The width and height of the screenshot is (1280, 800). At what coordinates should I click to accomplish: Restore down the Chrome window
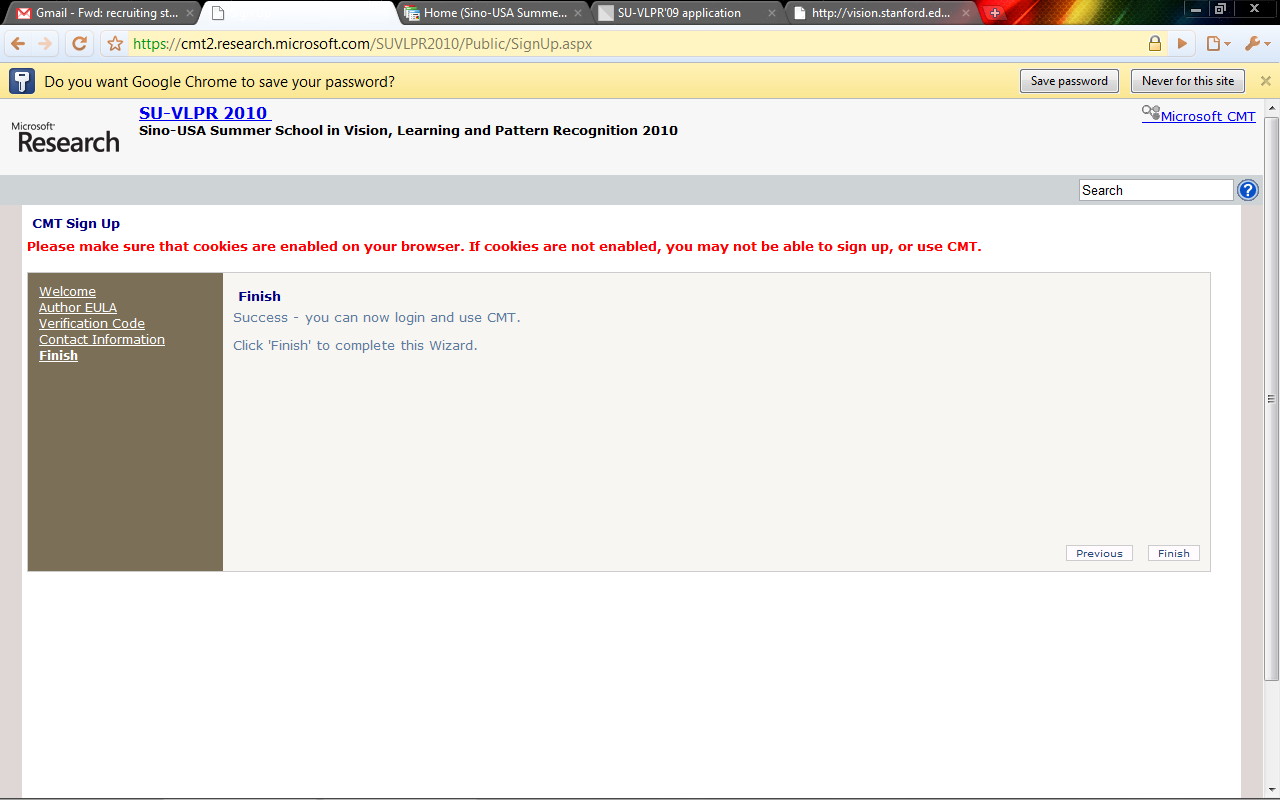(1221, 9)
